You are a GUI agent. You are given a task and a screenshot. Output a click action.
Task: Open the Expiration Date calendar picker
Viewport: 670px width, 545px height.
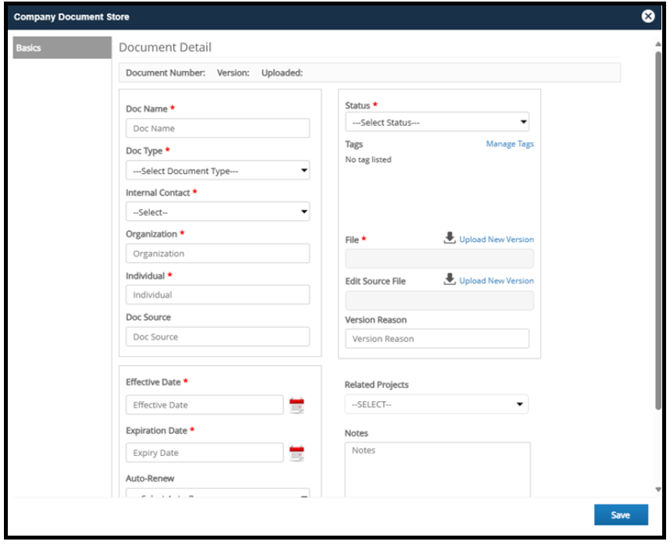pos(297,453)
